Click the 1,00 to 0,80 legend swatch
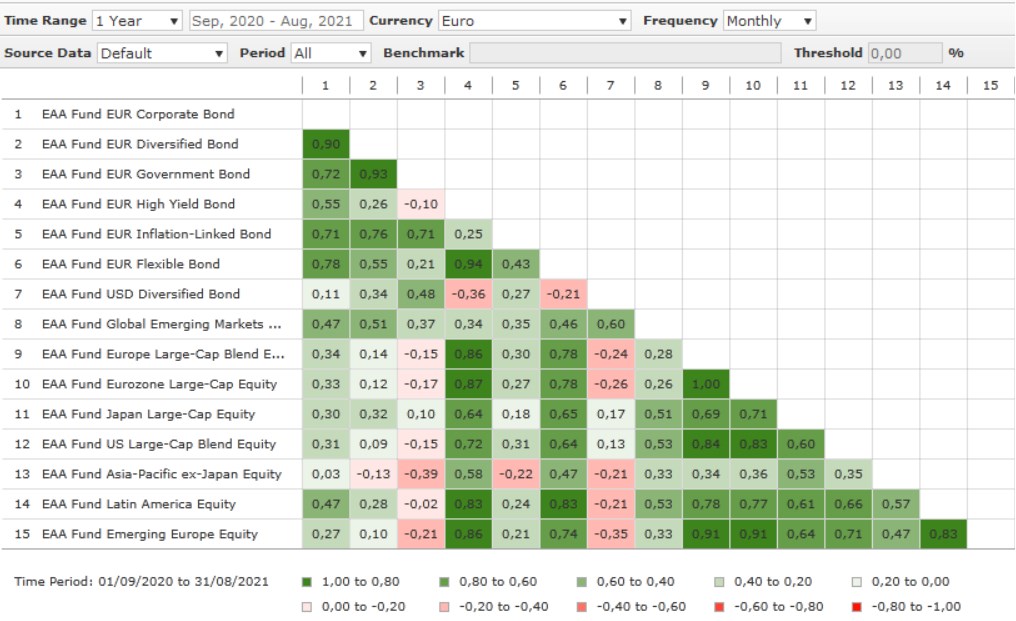 pyautogui.click(x=305, y=581)
